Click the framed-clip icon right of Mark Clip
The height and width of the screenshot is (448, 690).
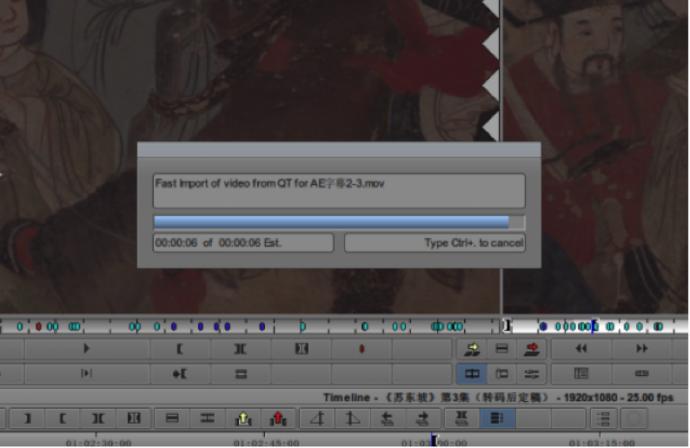click(301, 349)
